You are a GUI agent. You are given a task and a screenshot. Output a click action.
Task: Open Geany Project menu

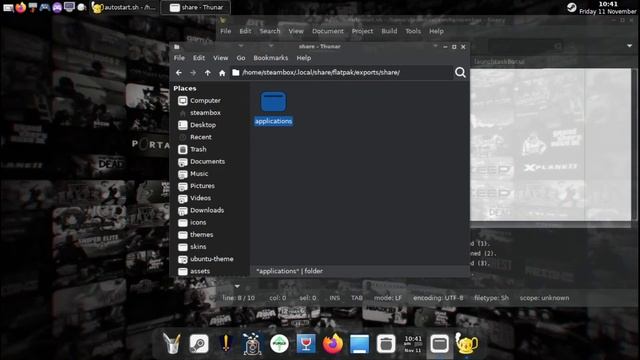(362, 31)
